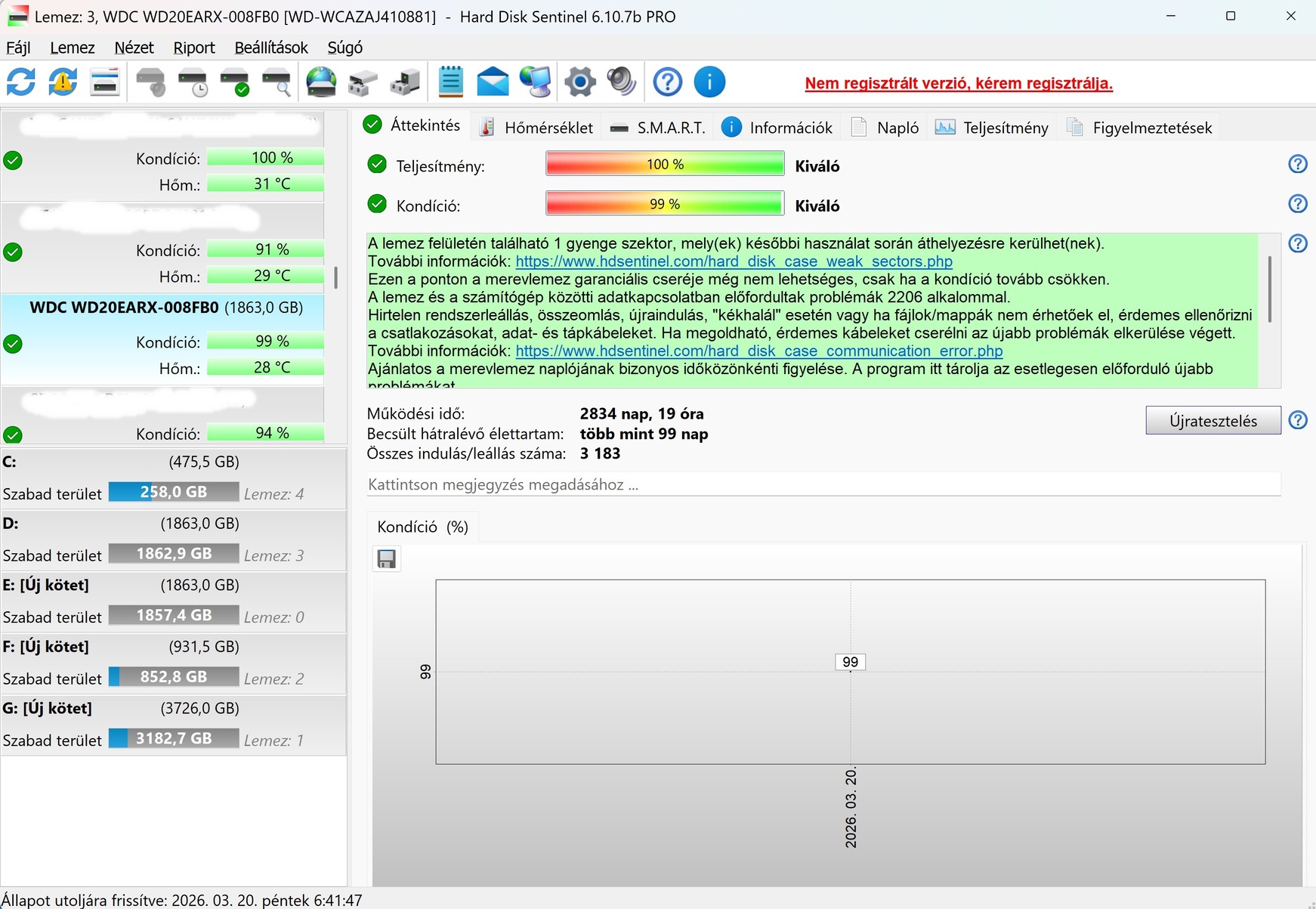Viewport: 1316px width, 909px height.
Task: Switch to the S.M.A.R.T. tab
Action: coord(658,128)
